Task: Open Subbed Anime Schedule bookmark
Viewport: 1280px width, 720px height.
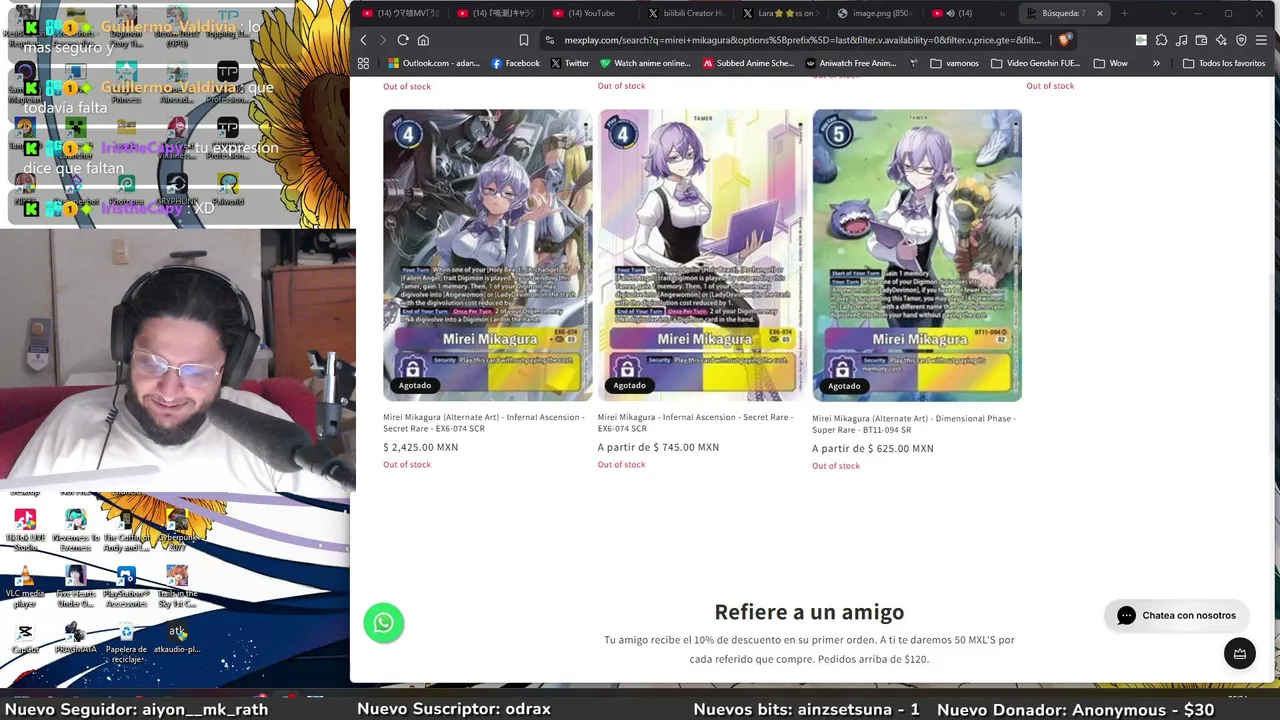Action: pyautogui.click(x=748, y=63)
